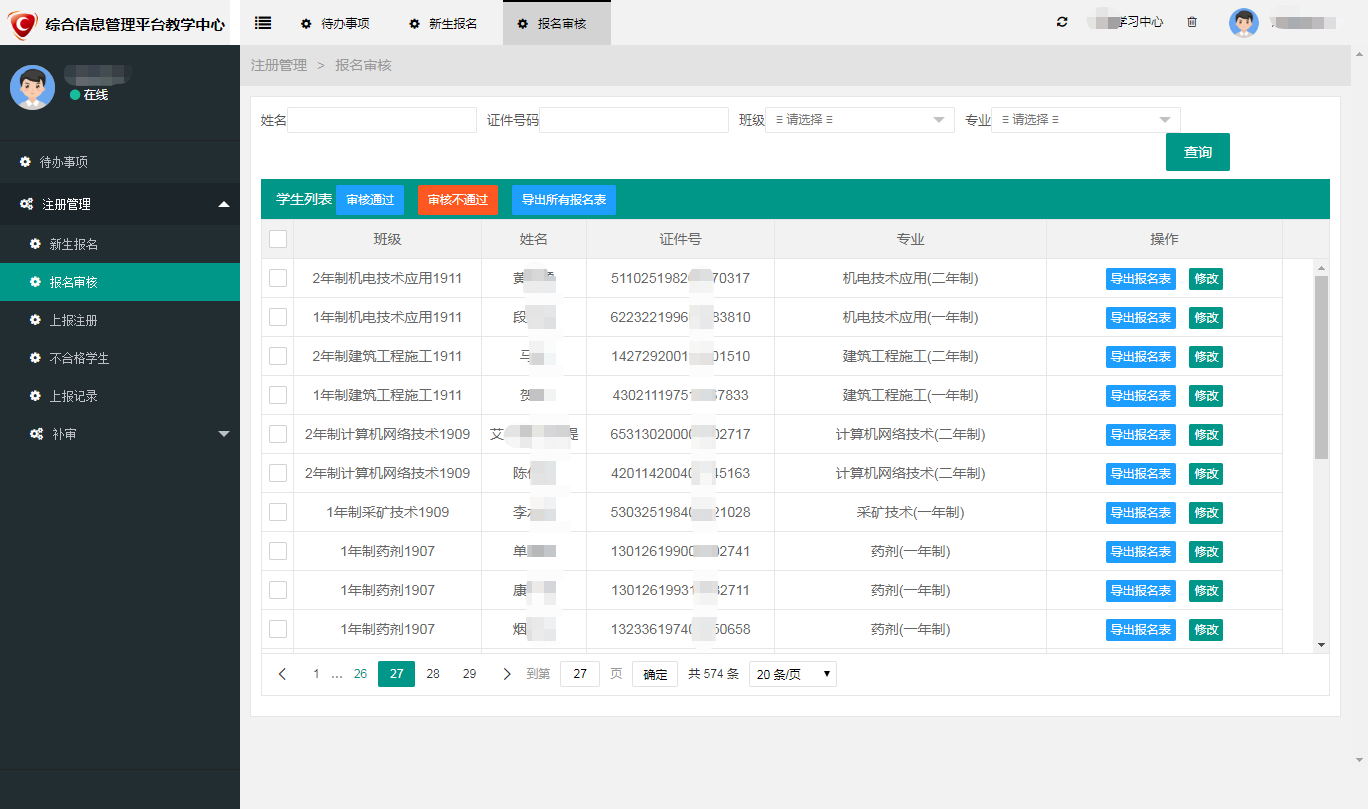Open the 班级 dropdown filter
Viewport: 1368px width, 809px height.
pyautogui.click(x=859, y=120)
